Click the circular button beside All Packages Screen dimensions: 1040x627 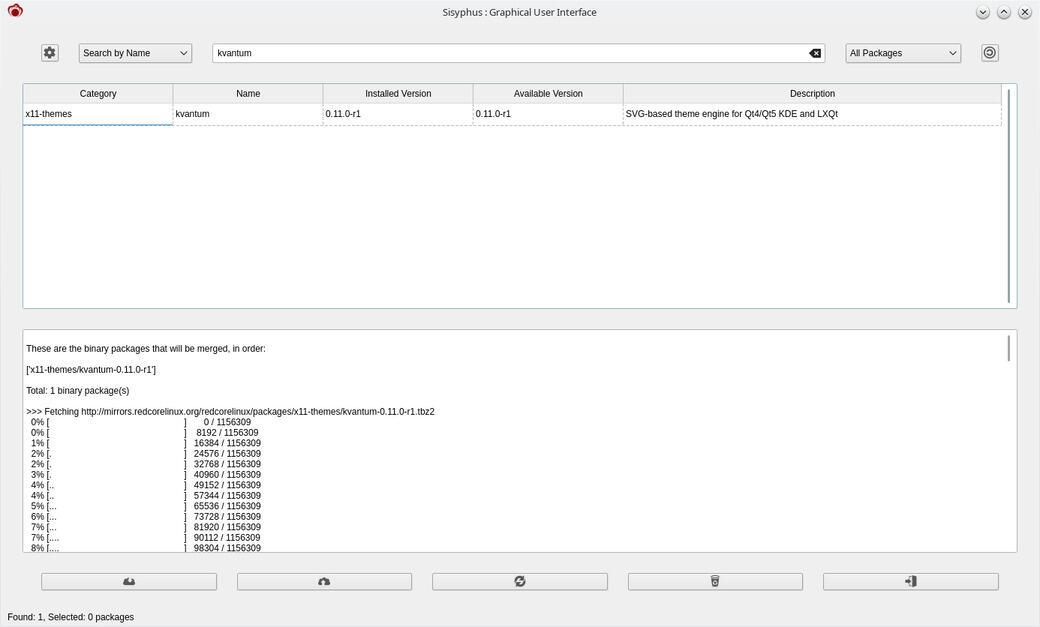pos(990,52)
